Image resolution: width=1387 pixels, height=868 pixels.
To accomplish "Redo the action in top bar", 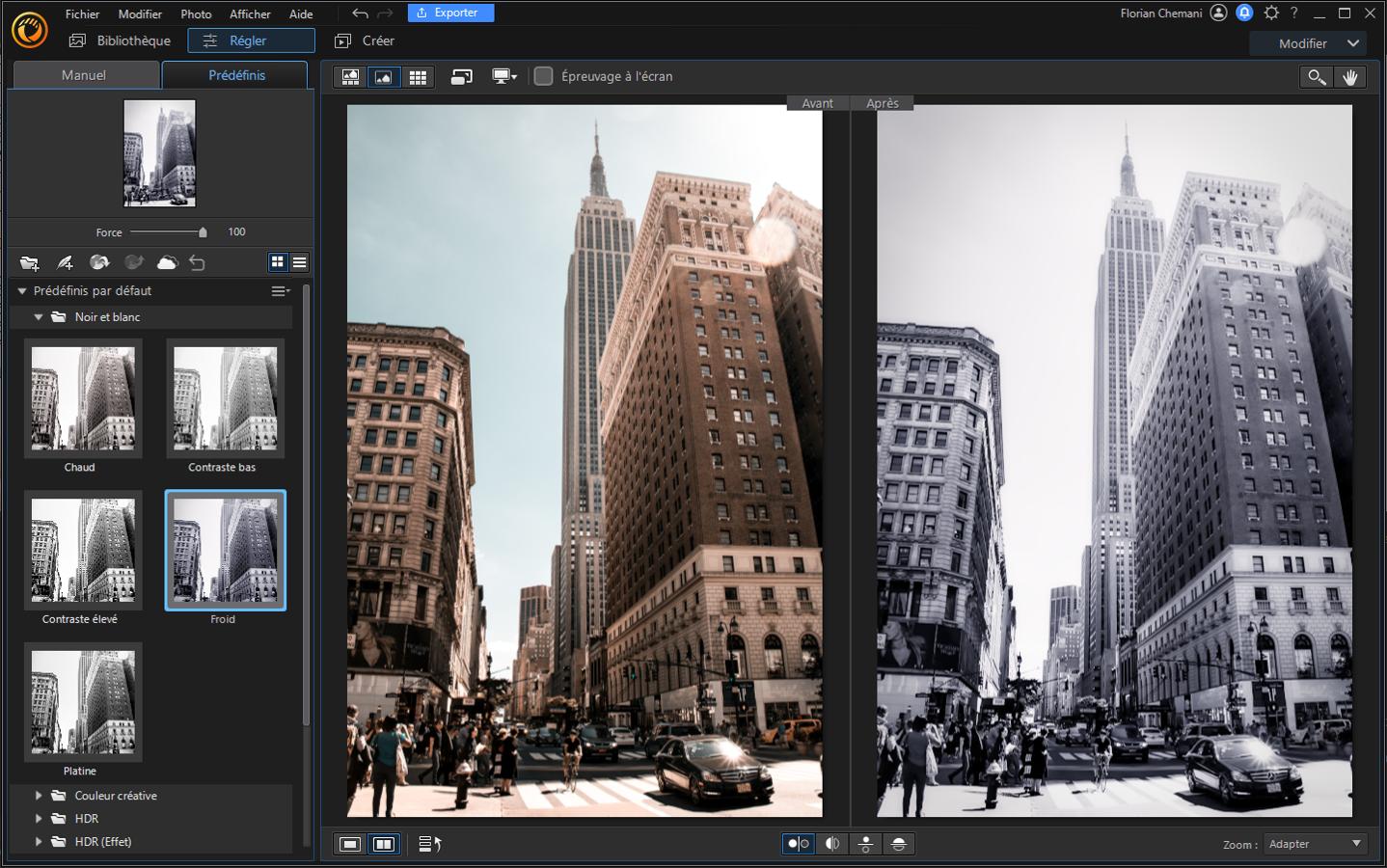I will tap(385, 14).
